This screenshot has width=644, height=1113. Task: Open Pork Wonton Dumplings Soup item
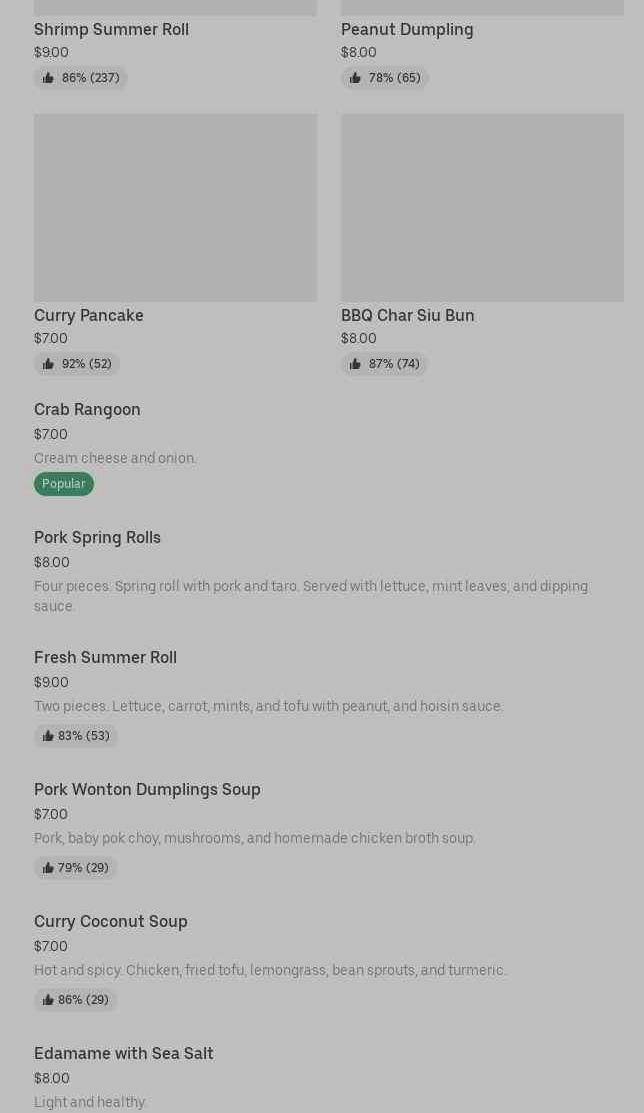pos(147,790)
